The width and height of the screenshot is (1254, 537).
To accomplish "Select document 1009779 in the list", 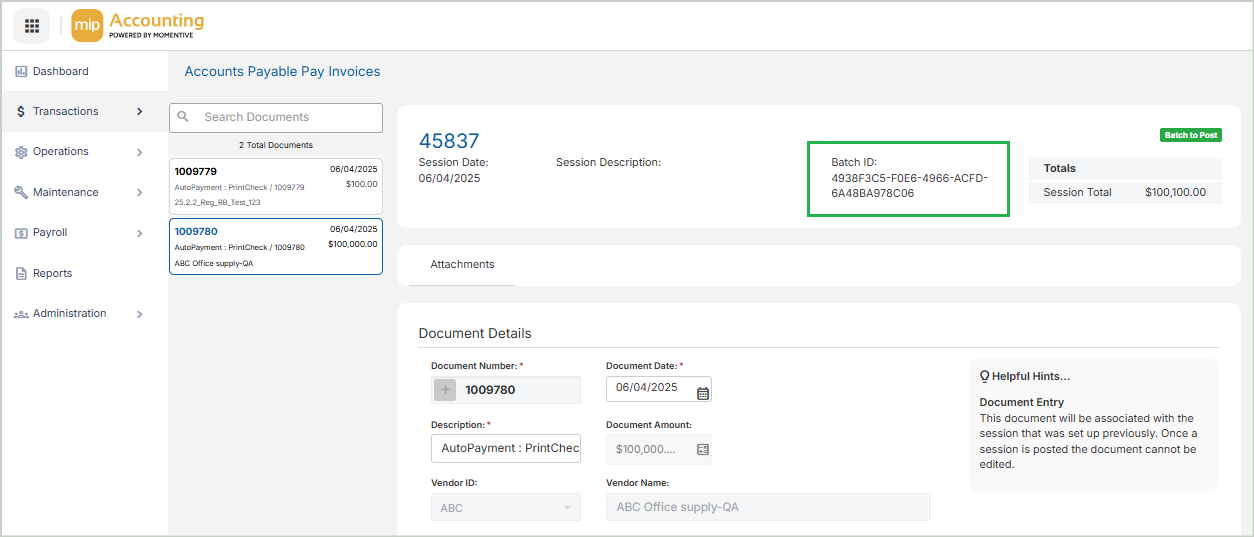I will (275, 186).
